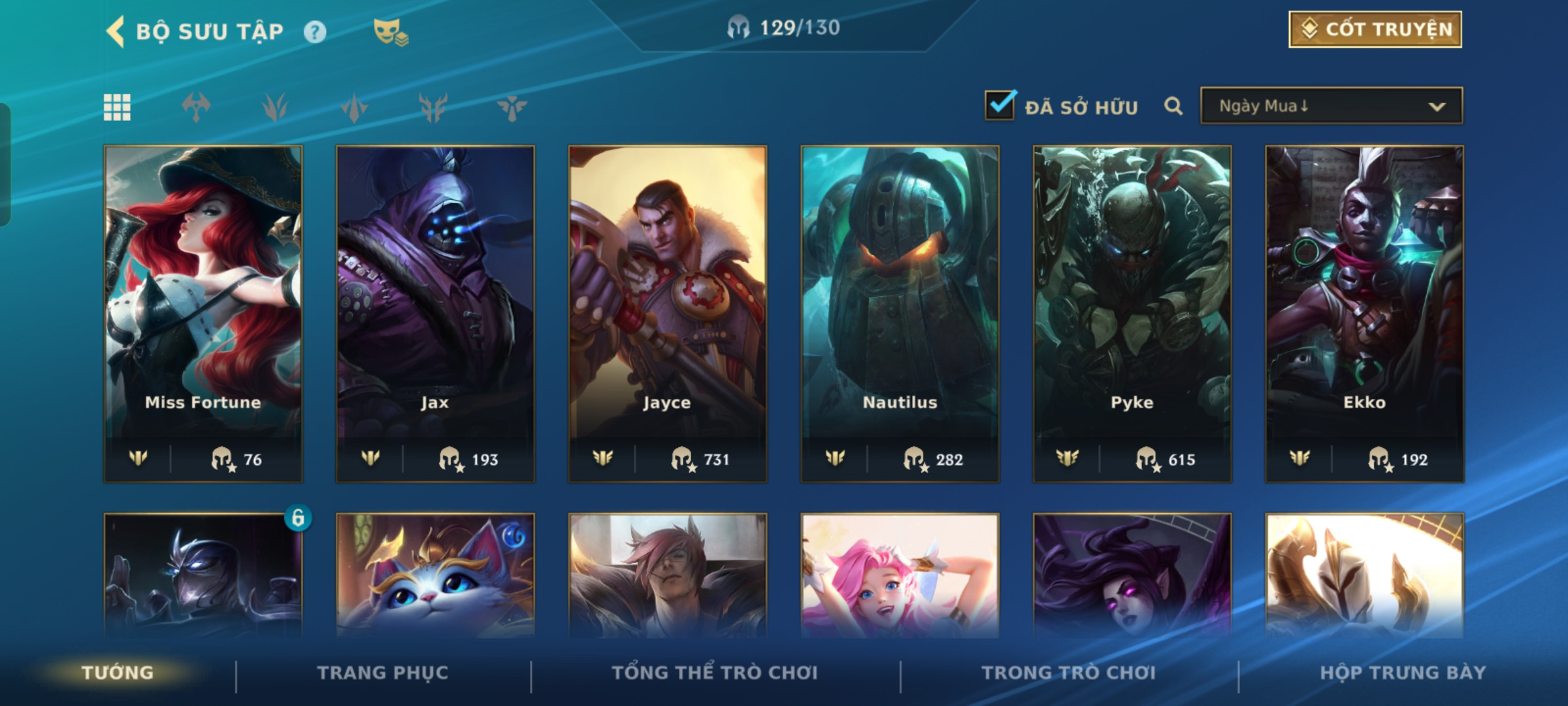Filter champions by the fighter axe role icon

(x=196, y=107)
